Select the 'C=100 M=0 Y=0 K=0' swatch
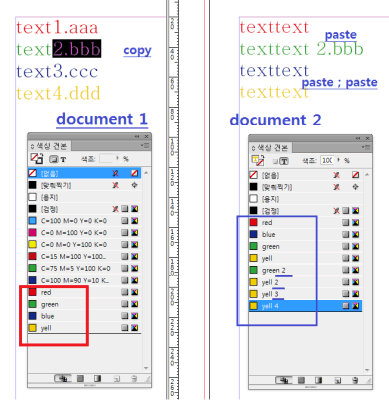This screenshot has width=389, height=400. click(85, 221)
